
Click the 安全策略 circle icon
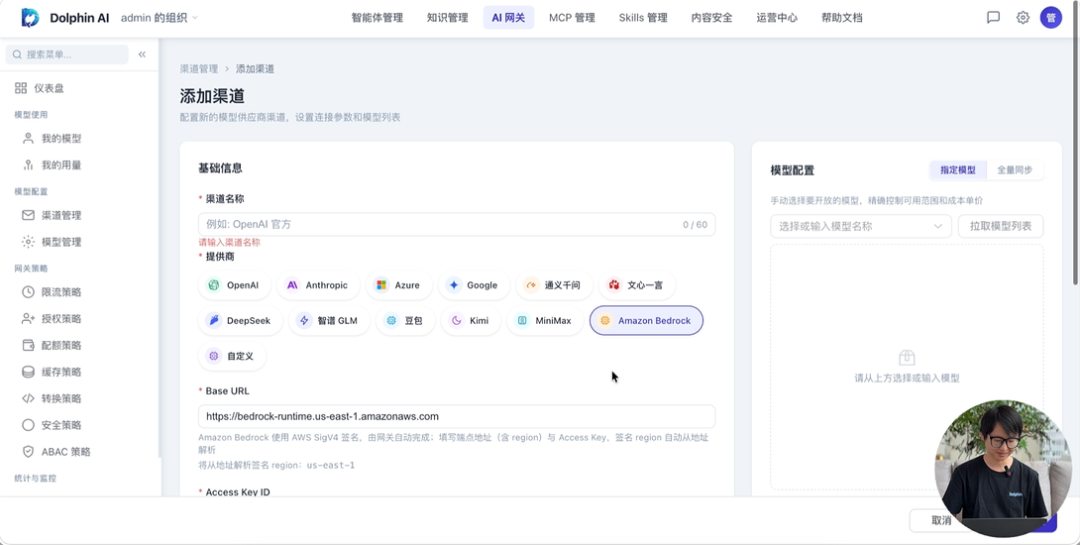(28, 425)
